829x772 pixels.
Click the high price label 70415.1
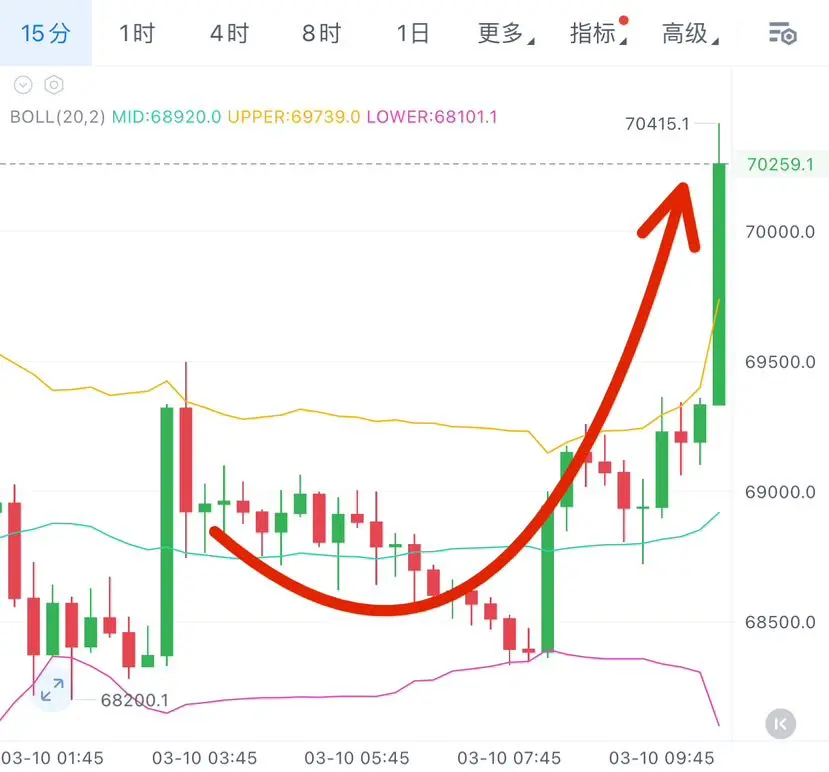657,124
